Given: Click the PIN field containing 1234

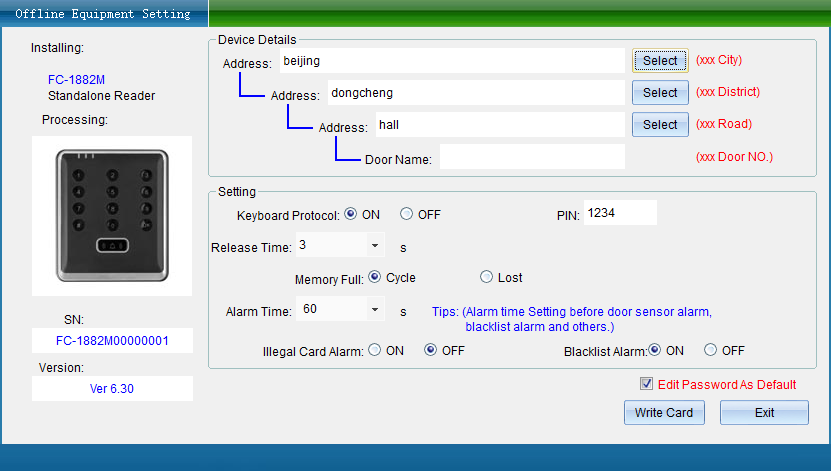Looking at the screenshot, I should coord(619,213).
